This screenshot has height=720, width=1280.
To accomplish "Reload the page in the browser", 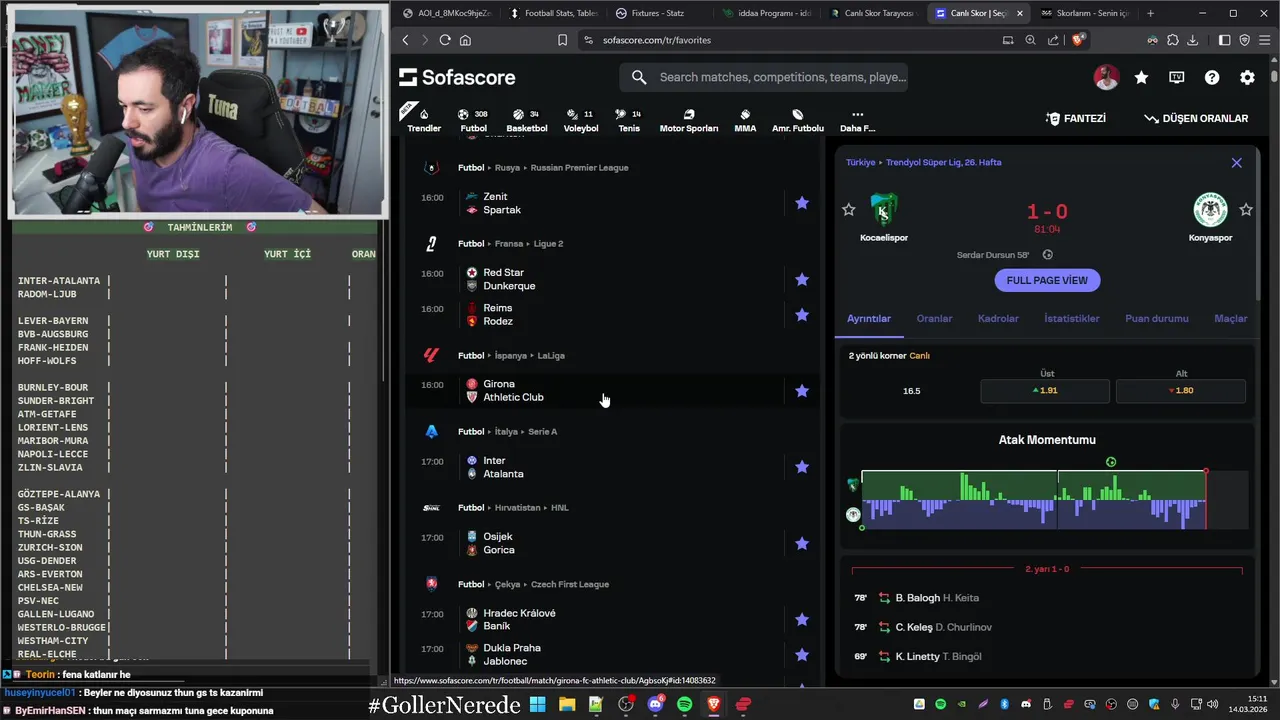I will (x=445, y=40).
